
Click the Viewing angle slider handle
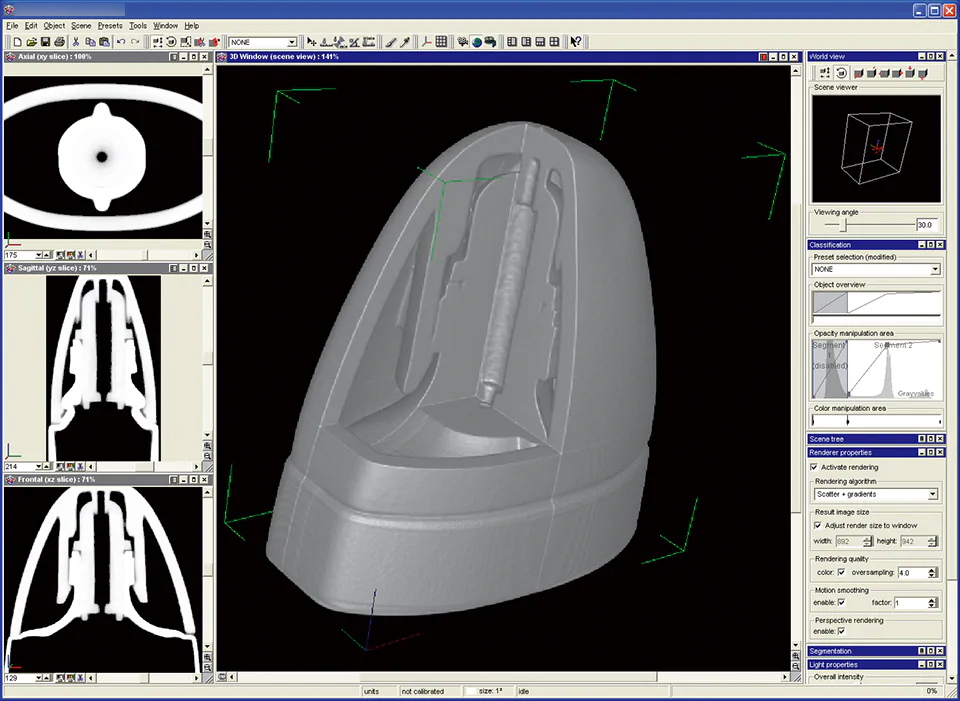coord(842,225)
